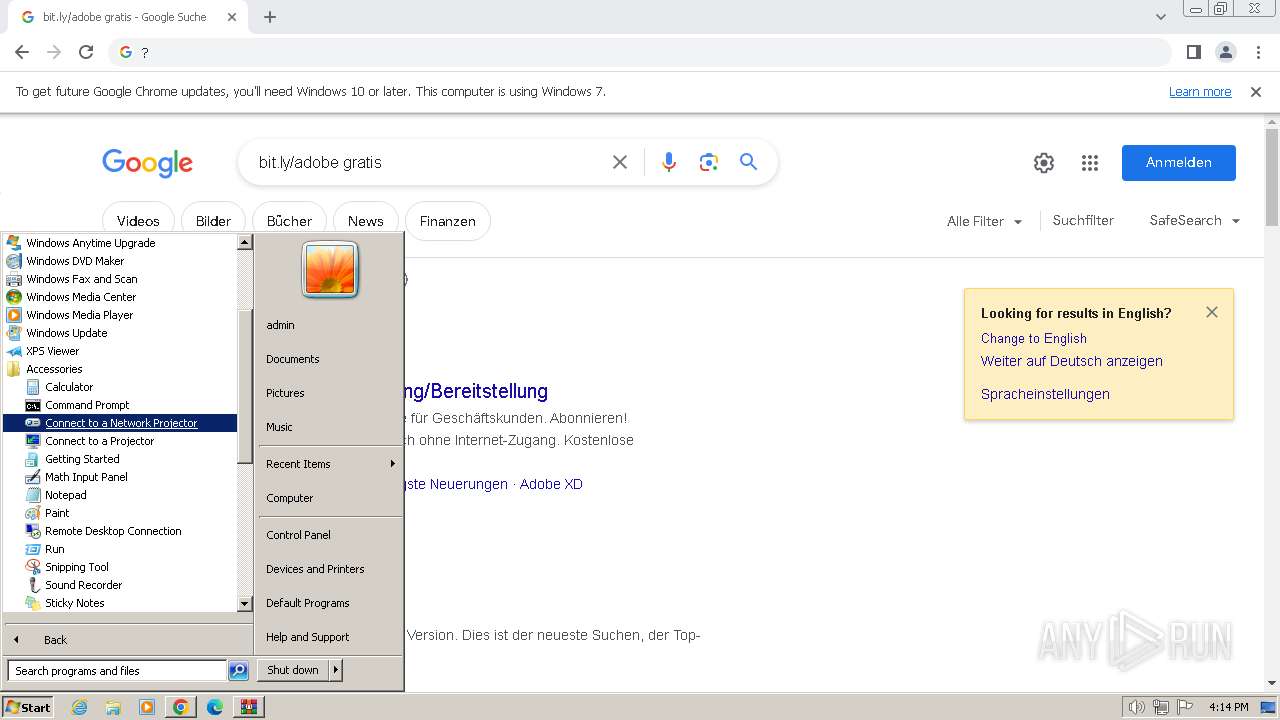The width and height of the screenshot is (1280, 720).
Task: Open the Adobe XD result link
Action: (x=551, y=484)
